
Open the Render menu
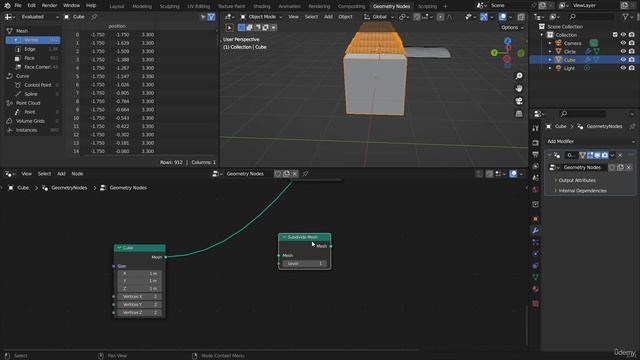pos(49,6)
